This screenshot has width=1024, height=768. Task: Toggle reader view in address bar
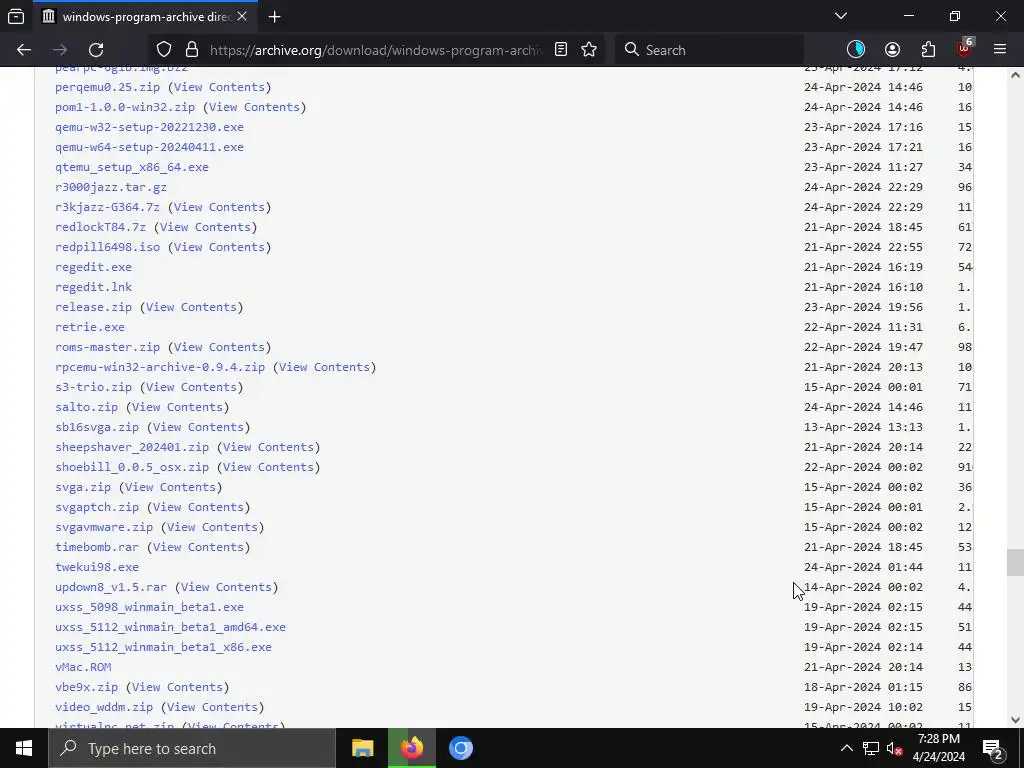pyautogui.click(x=561, y=50)
